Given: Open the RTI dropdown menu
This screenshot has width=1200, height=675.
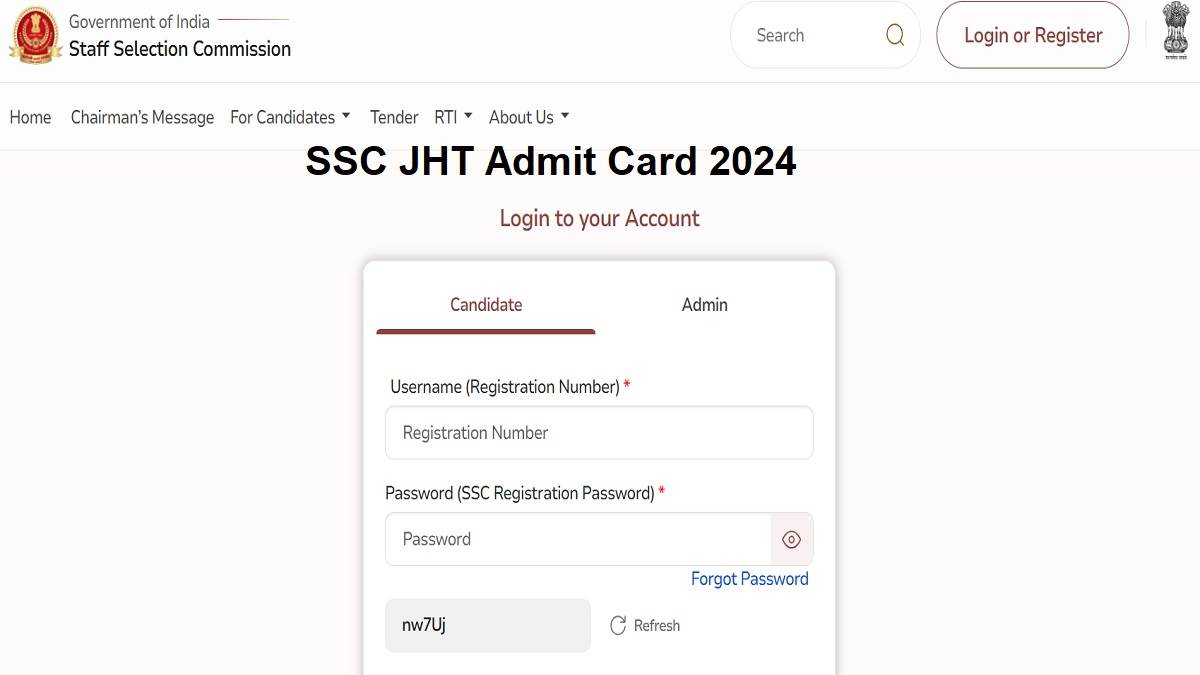Looking at the screenshot, I should [453, 117].
